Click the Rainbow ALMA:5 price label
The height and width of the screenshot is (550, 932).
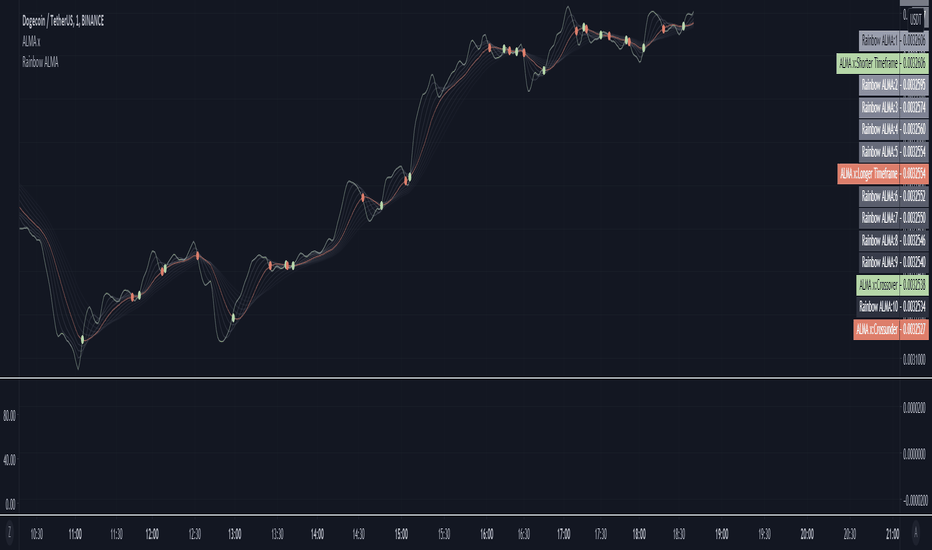tap(893, 152)
